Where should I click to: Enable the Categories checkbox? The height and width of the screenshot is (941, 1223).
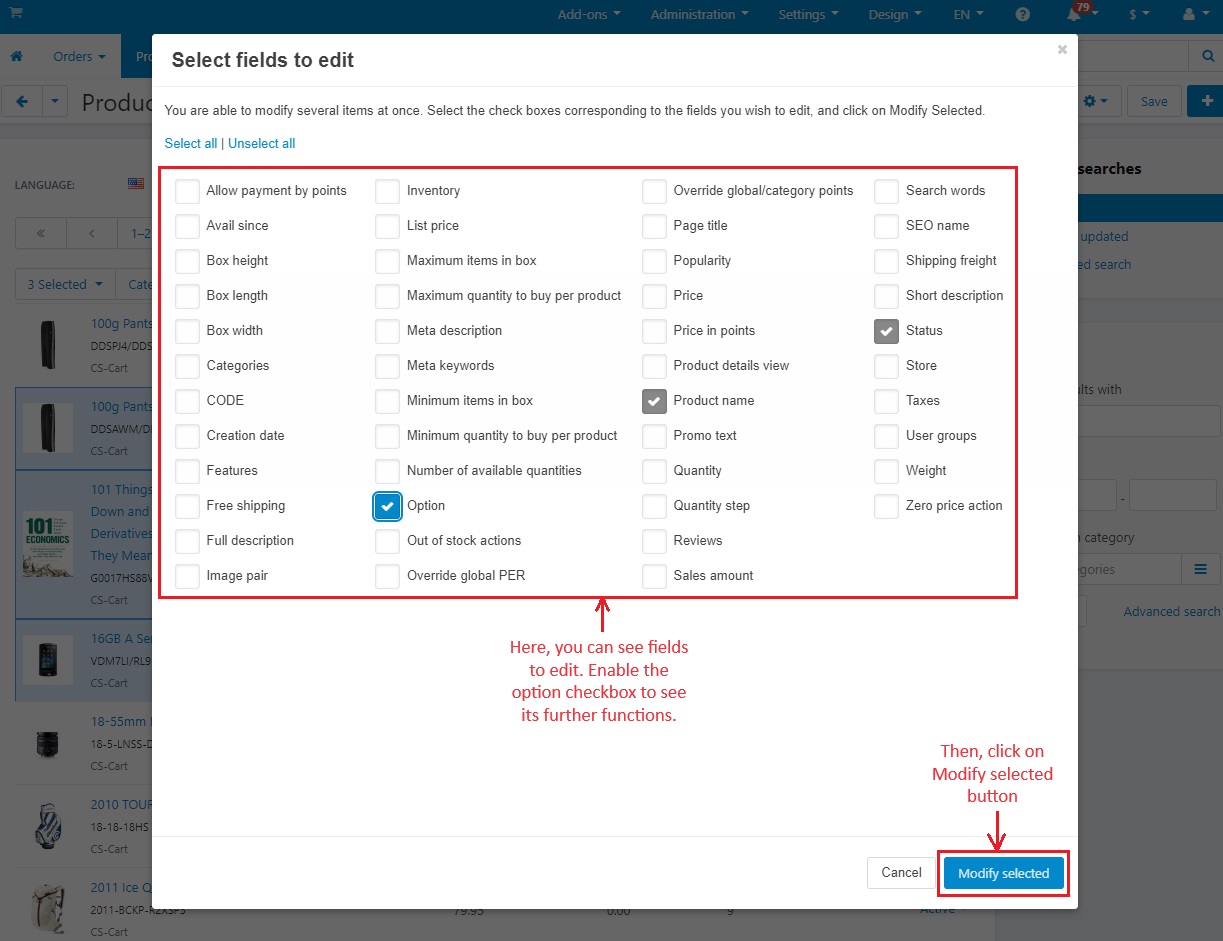click(x=187, y=366)
